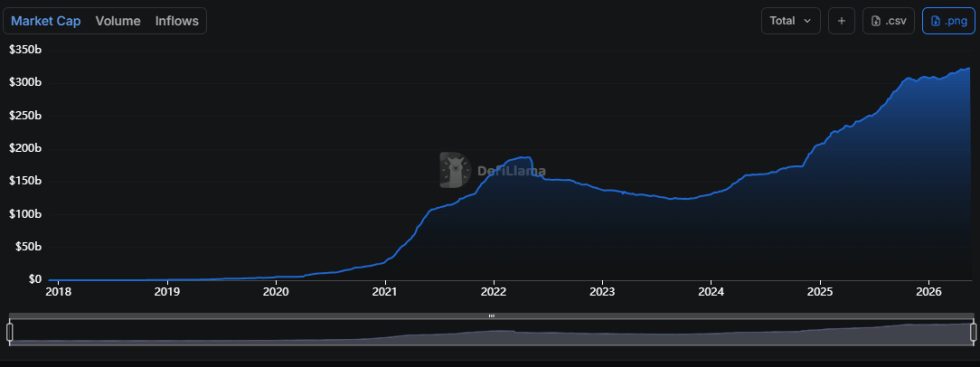This screenshot has height=367, width=980.
Task: Click the $350b y-axis label
Action: [x=25, y=50]
